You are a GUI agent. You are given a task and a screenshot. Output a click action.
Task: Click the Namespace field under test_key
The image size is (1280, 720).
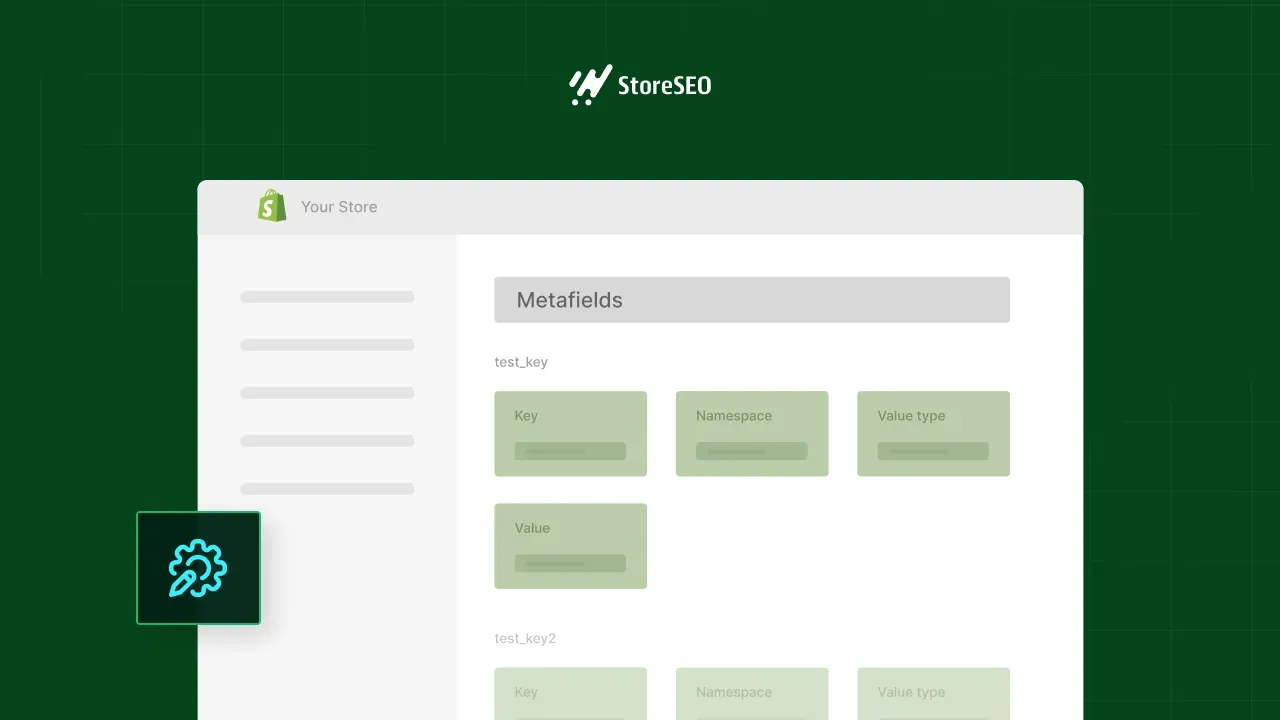coord(752,451)
